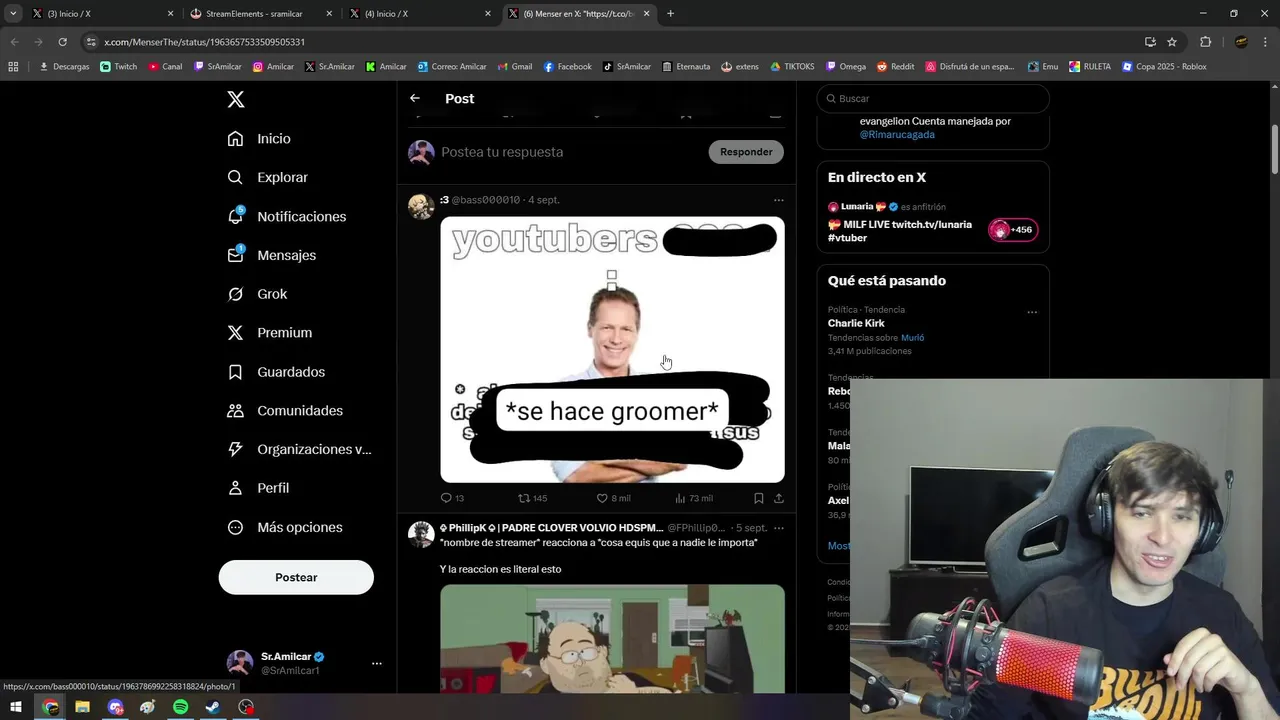Viewport: 1280px width, 720px height.
Task: Close the Menser en X tab
Action: 646,14
